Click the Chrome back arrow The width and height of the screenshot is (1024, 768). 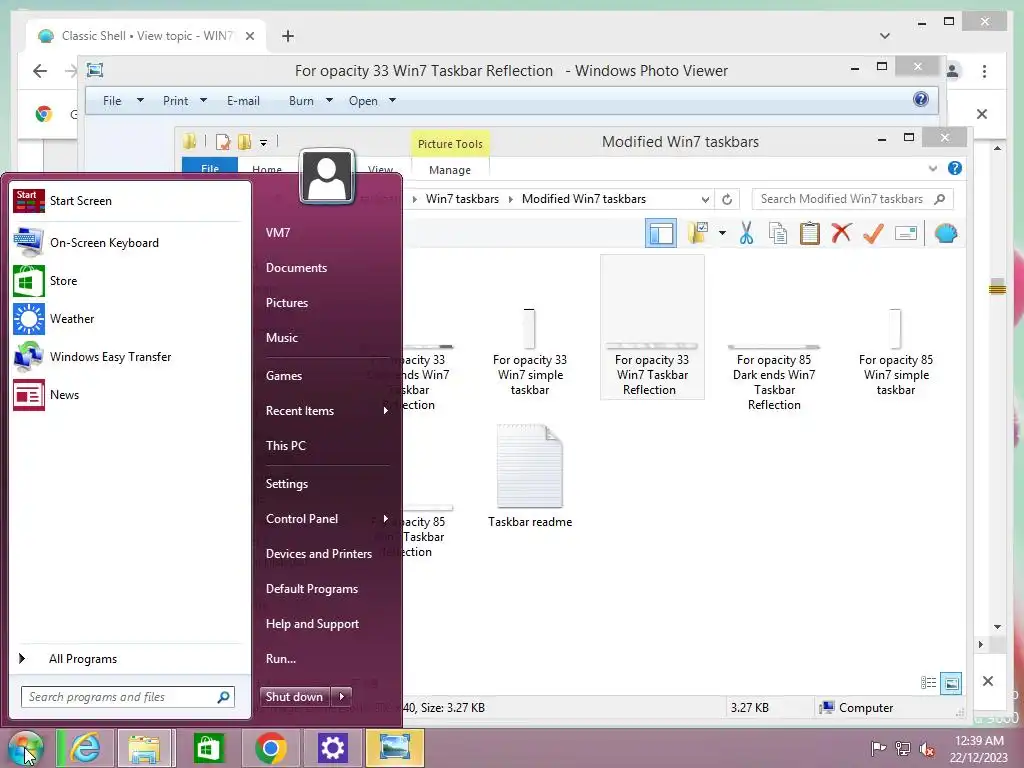click(40, 71)
